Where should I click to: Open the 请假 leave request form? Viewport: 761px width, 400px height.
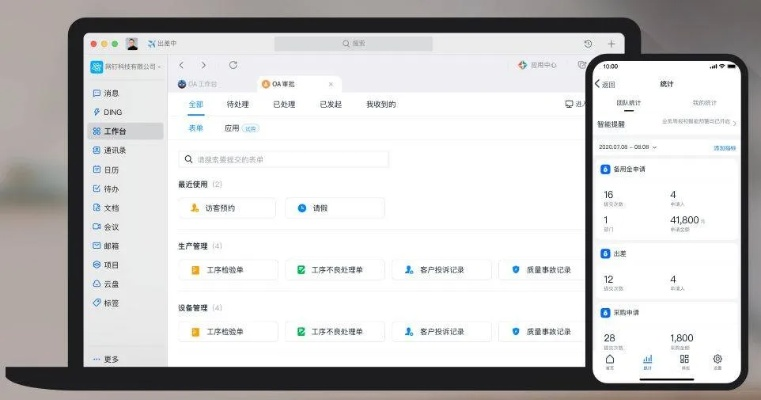coord(334,208)
